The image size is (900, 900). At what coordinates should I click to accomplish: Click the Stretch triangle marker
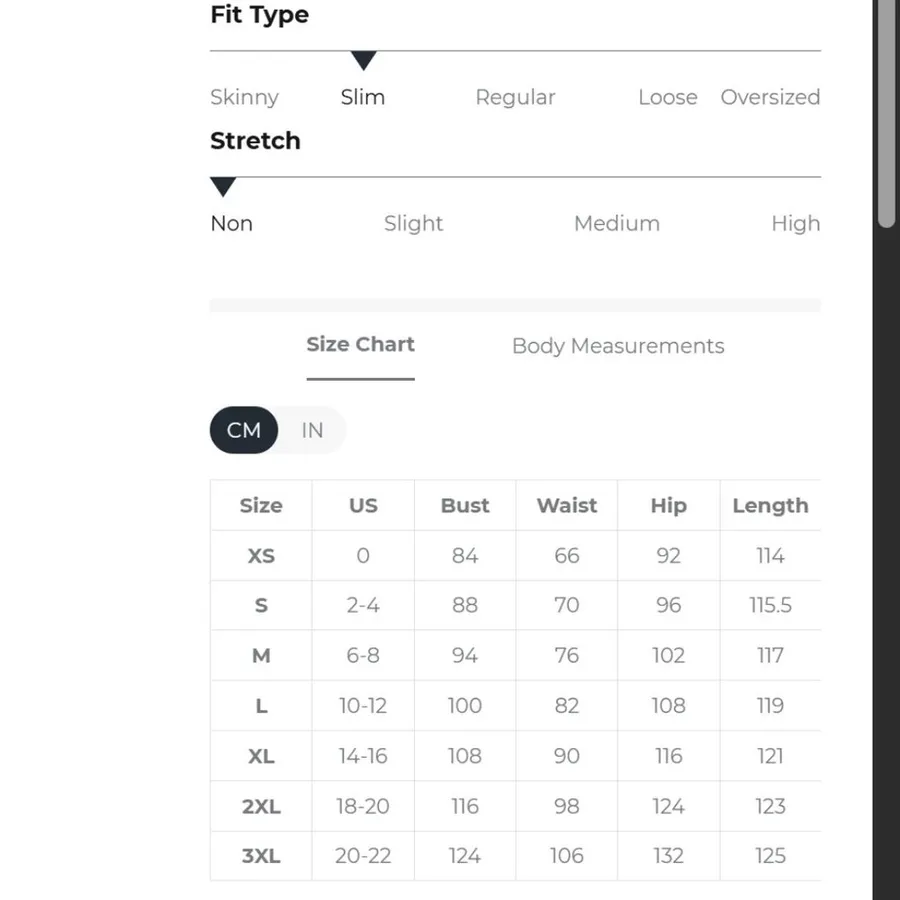pyautogui.click(x=223, y=187)
